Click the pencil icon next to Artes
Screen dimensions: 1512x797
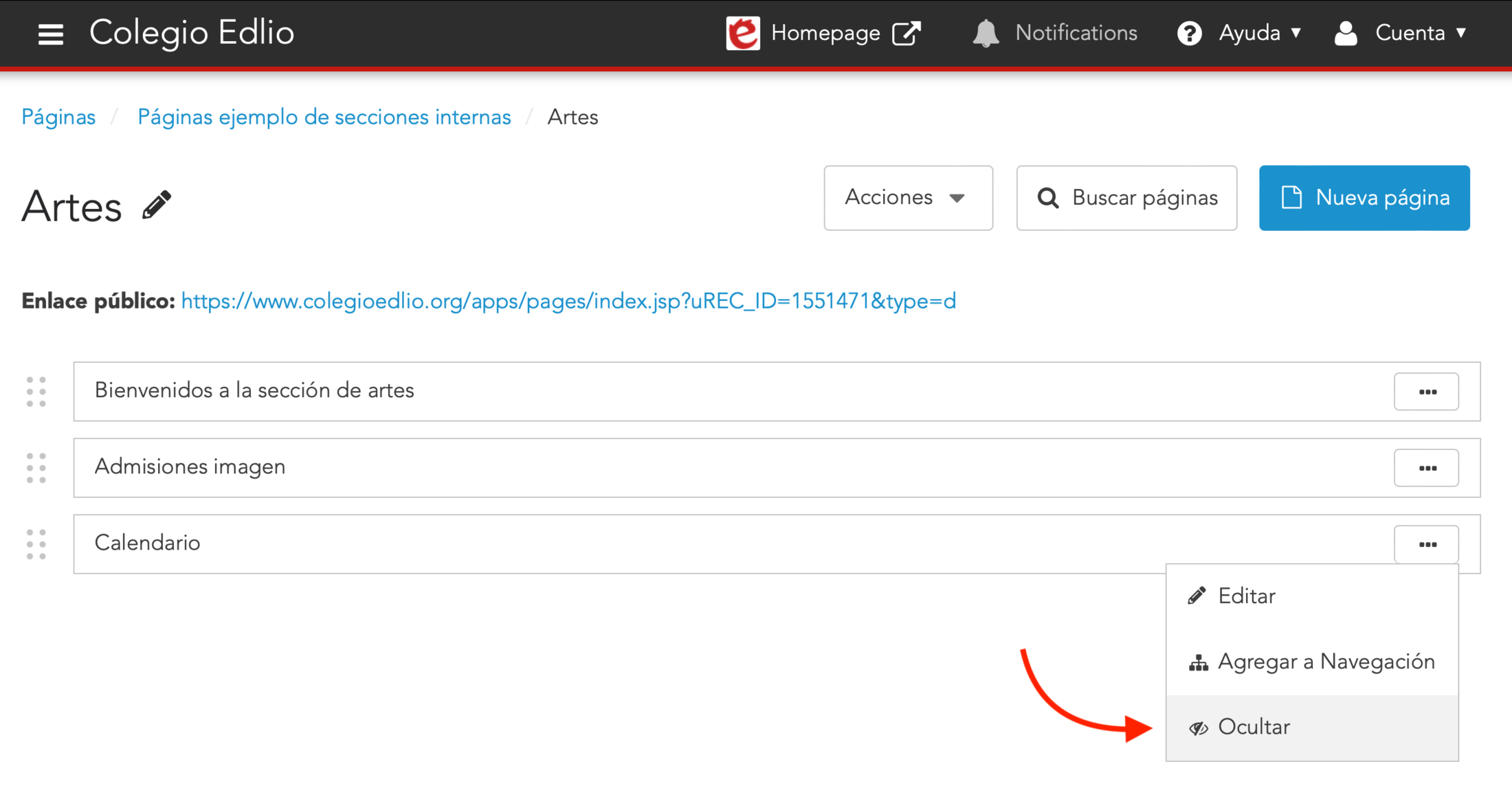[157, 205]
